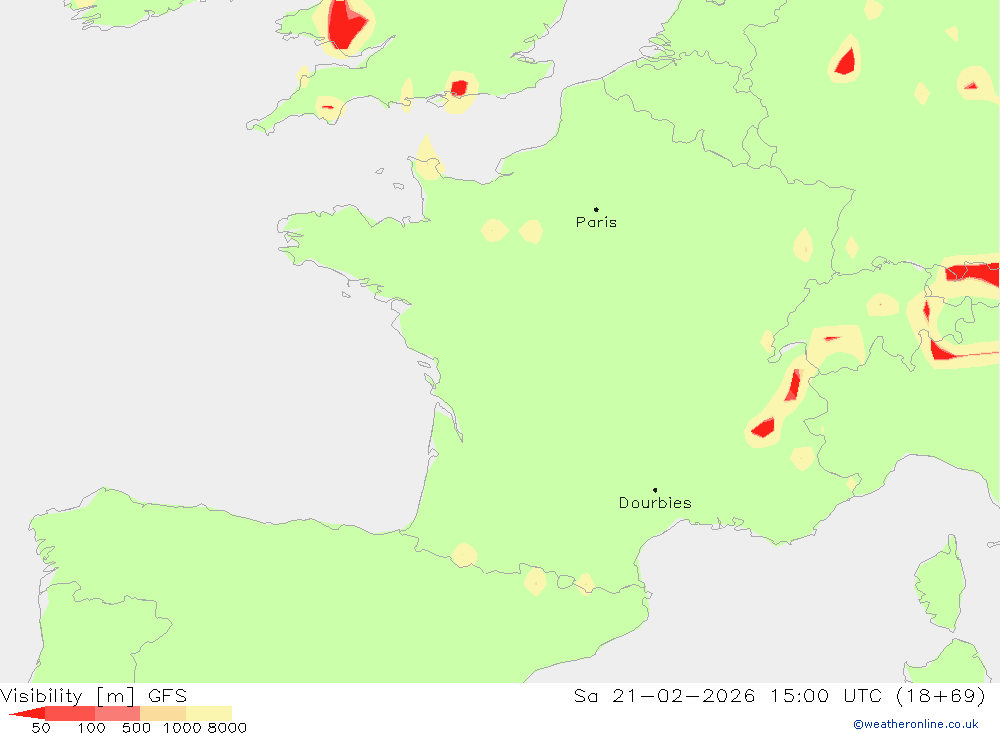This screenshot has width=1000, height=733.
Task: Click the legend value 50
Action: (x=41, y=728)
